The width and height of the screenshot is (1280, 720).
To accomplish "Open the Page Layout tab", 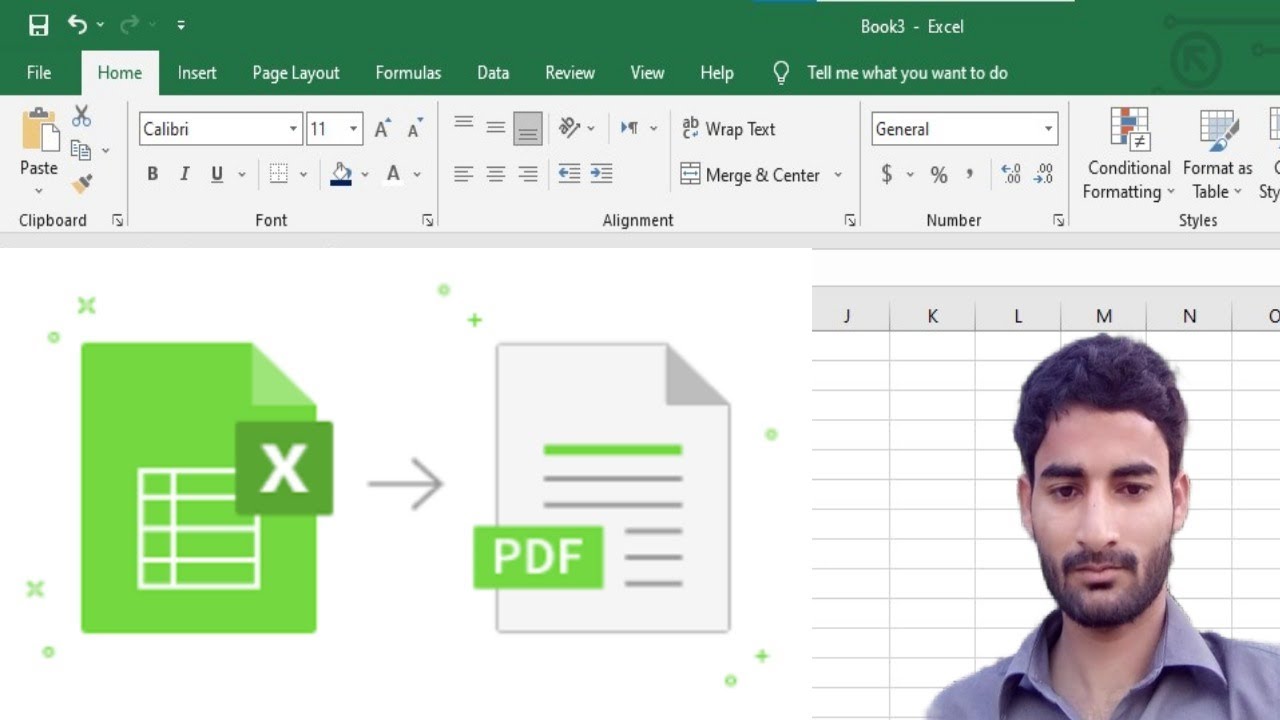I will (296, 72).
